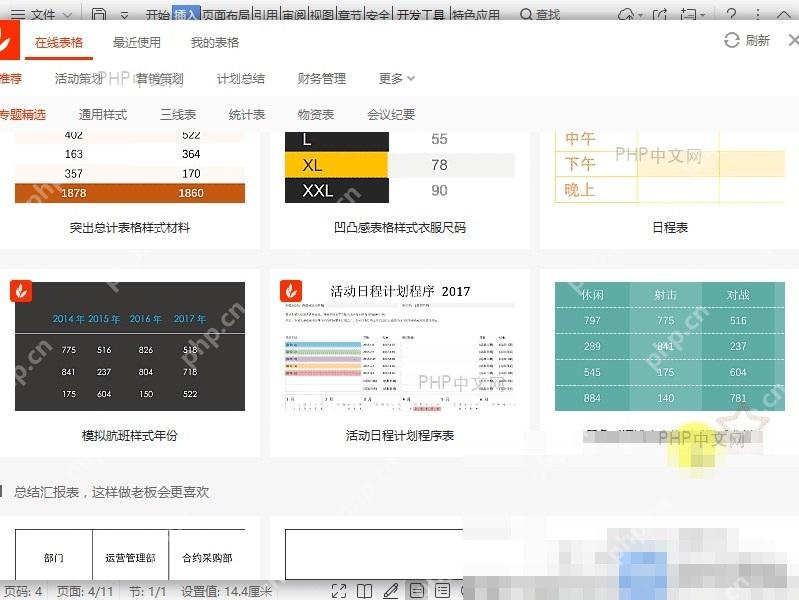Select the 营销策划 category
The image size is (799, 600).
[x=159, y=79]
